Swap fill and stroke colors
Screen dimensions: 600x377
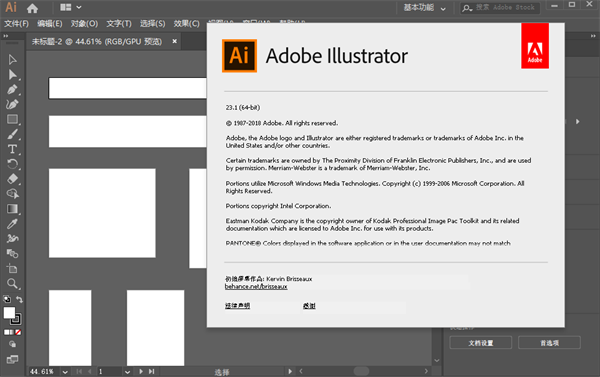coord(19,299)
